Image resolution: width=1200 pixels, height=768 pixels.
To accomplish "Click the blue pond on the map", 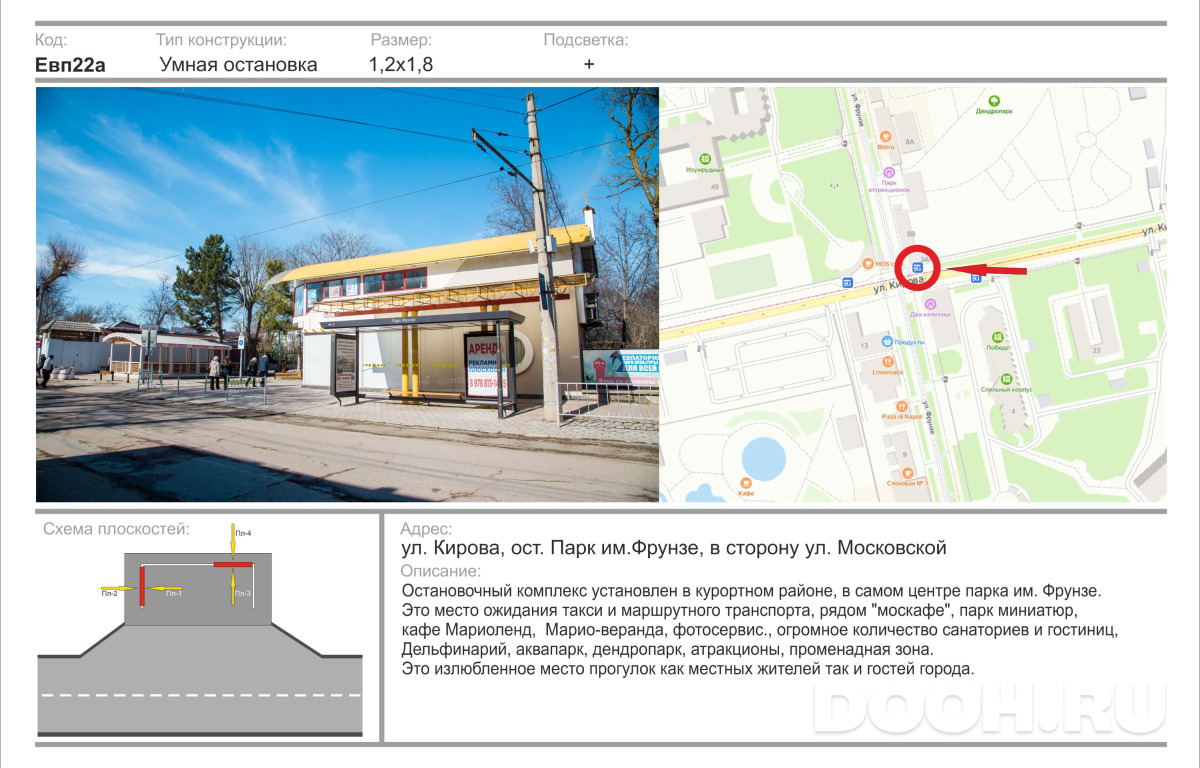I will pos(765,459).
